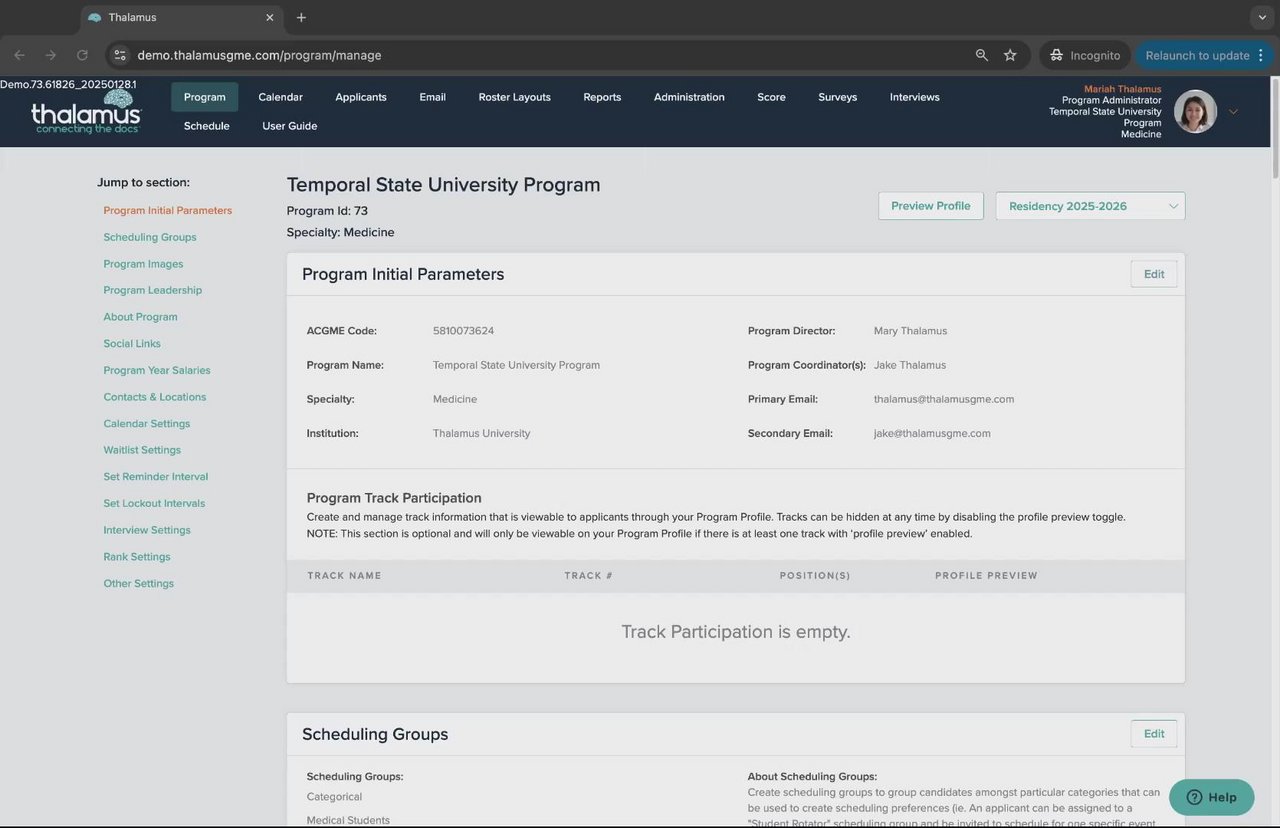Jump to Interview Settings section
Image resolution: width=1280 pixels, height=828 pixels.
pos(146,530)
